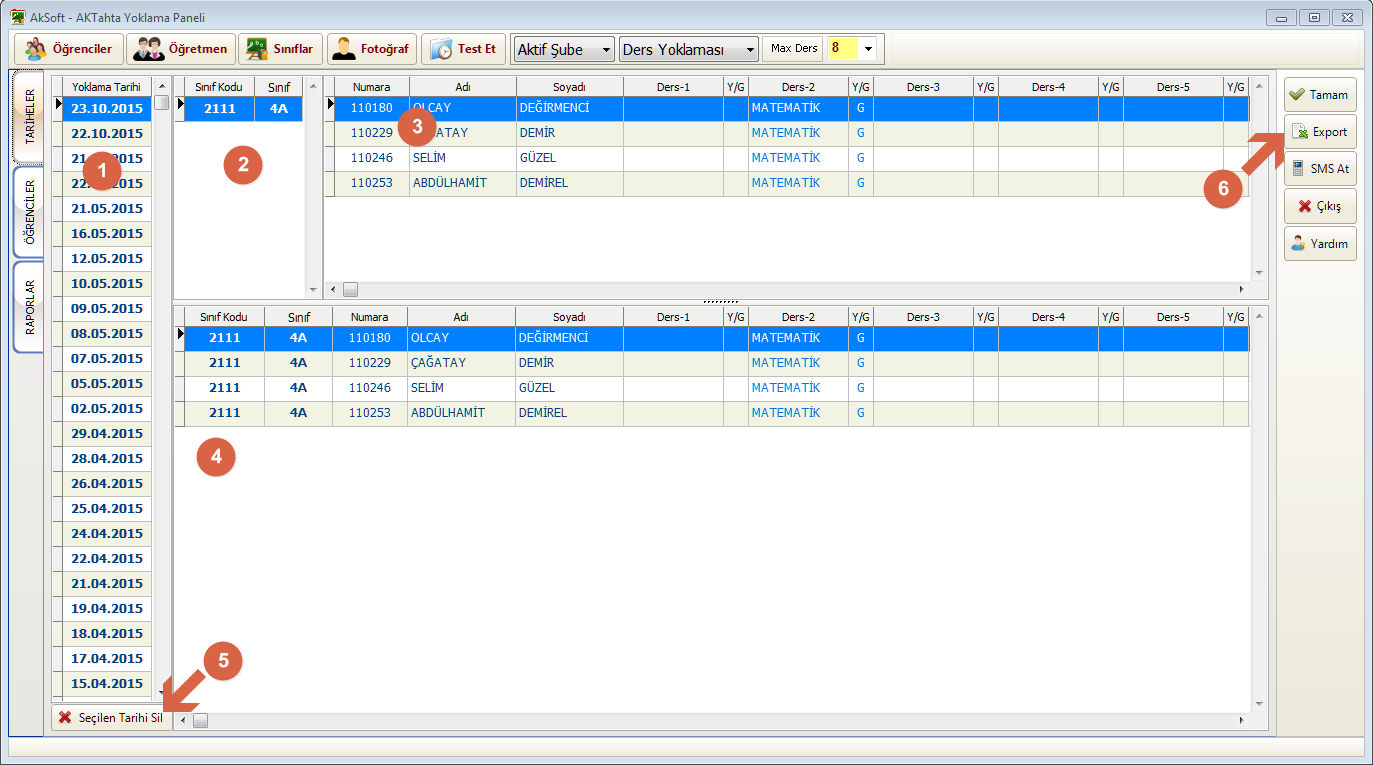Click the Numara header in the upper grid

pyautogui.click(x=371, y=86)
